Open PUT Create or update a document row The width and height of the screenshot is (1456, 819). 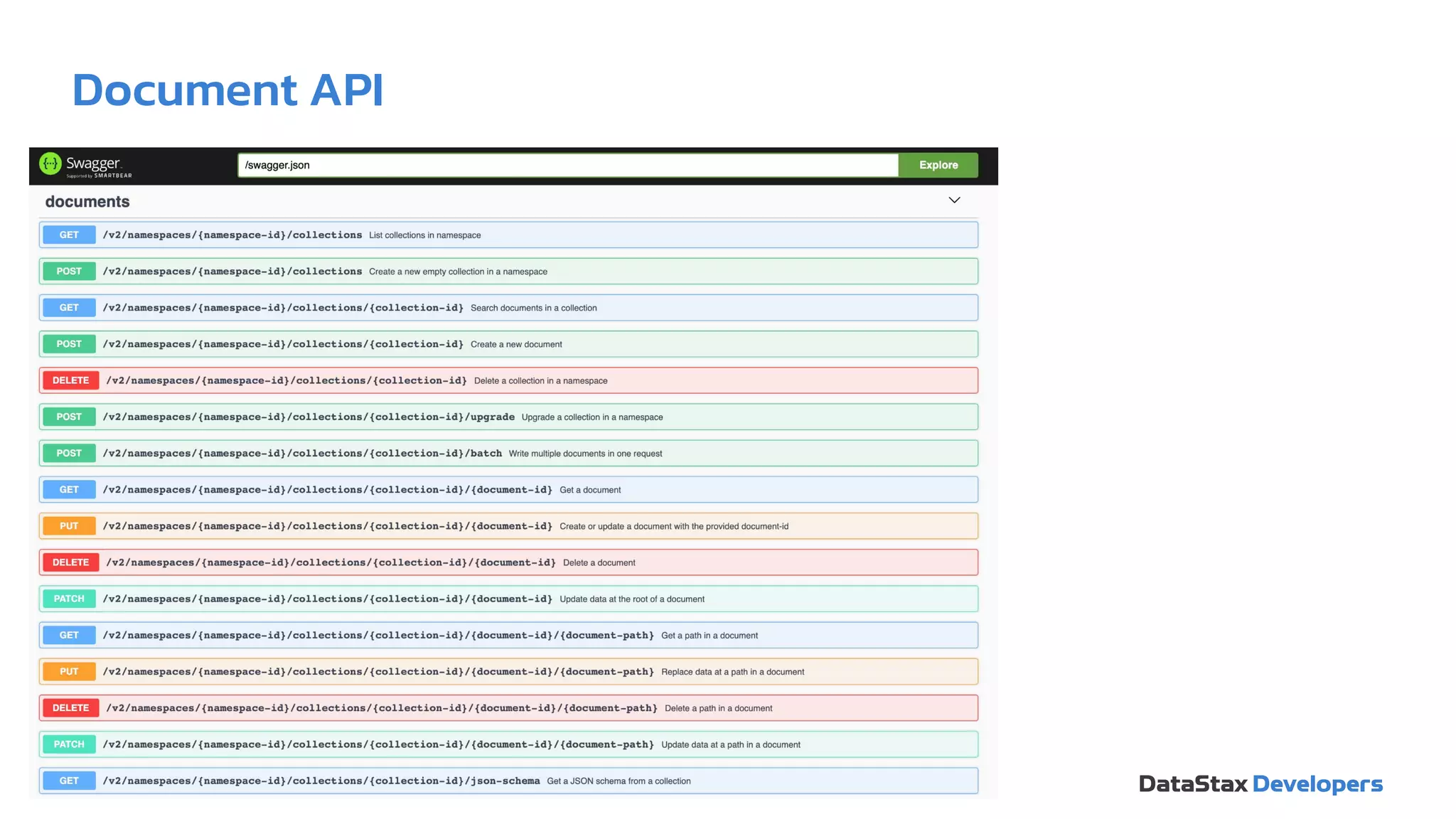click(508, 526)
